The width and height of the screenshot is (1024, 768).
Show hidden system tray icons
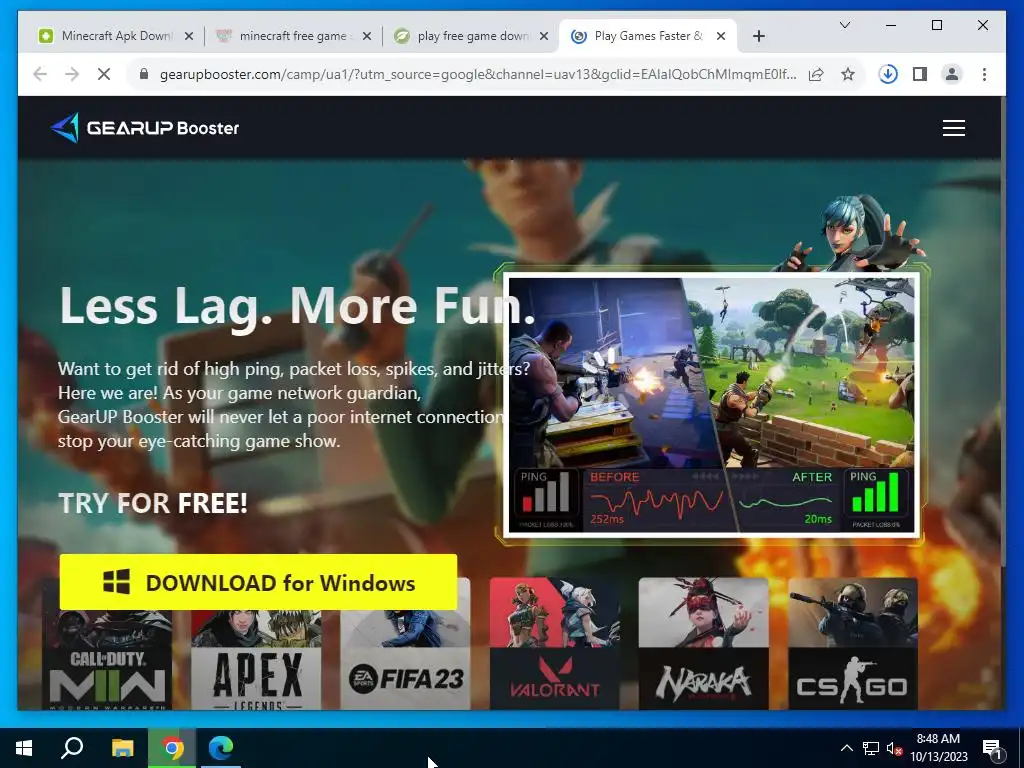[846, 748]
